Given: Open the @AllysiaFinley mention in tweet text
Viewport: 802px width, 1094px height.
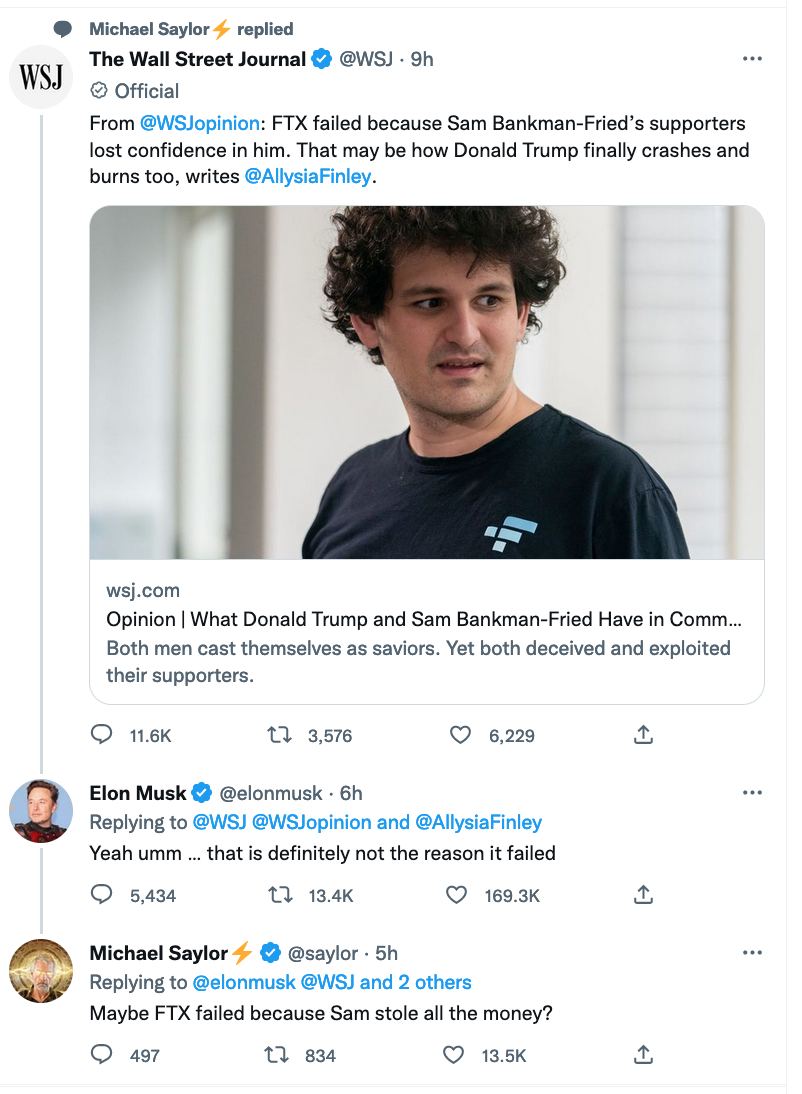Looking at the screenshot, I should (308, 177).
